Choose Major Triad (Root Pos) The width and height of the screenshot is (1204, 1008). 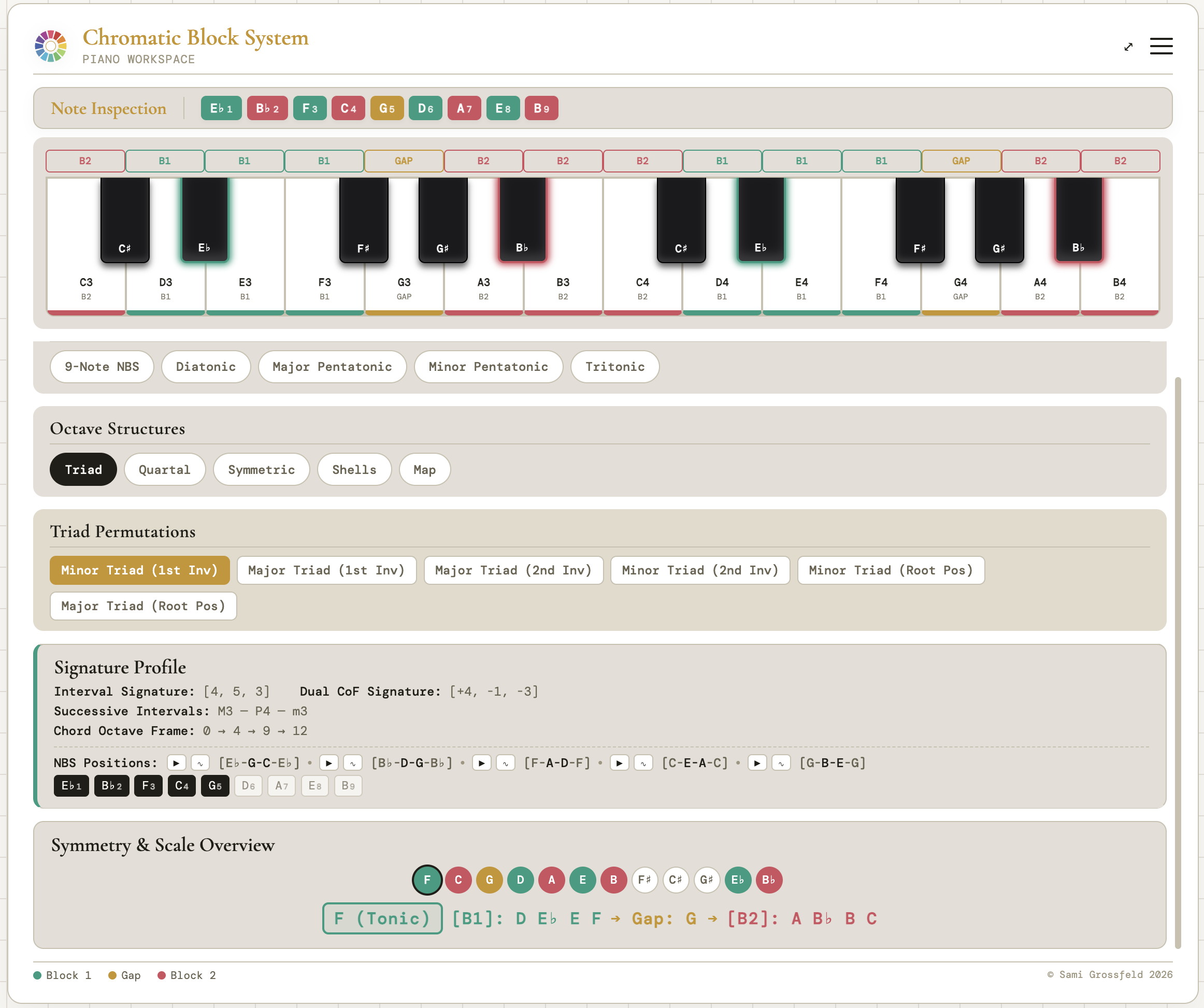click(144, 606)
